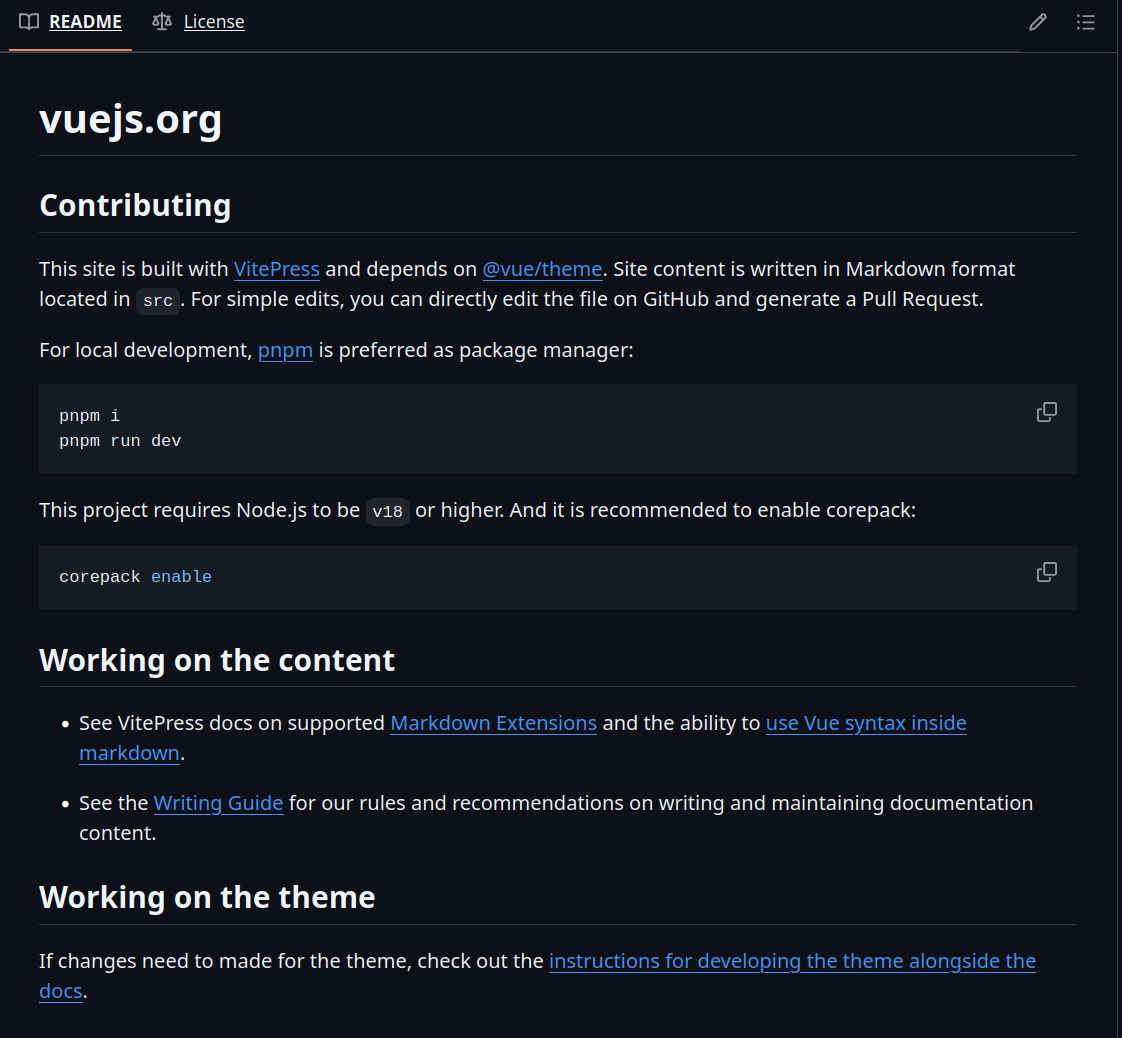The height and width of the screenshot is (1038, 1122).
Task: Open the VitePress link
Action: coord(276,269)
